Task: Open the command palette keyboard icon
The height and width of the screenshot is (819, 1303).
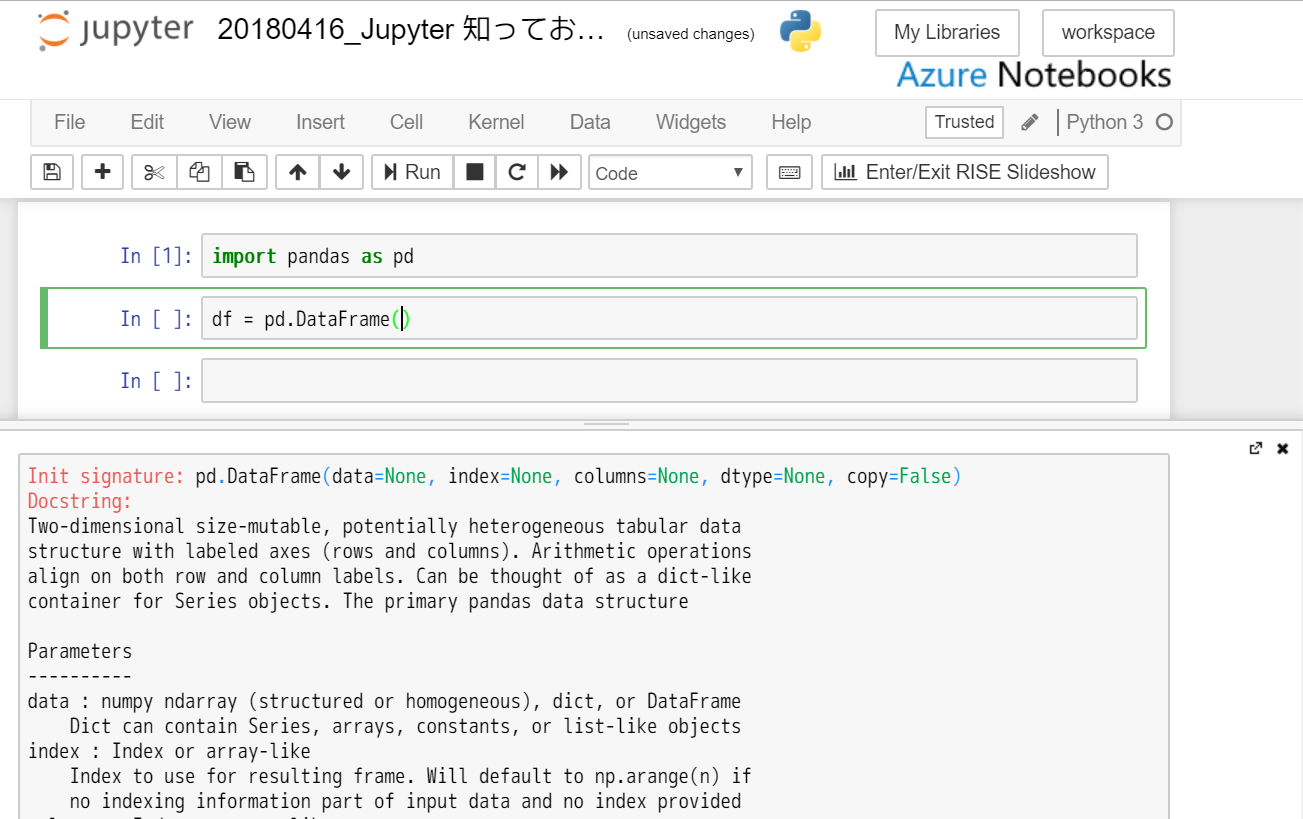Action: click(789, 172)
